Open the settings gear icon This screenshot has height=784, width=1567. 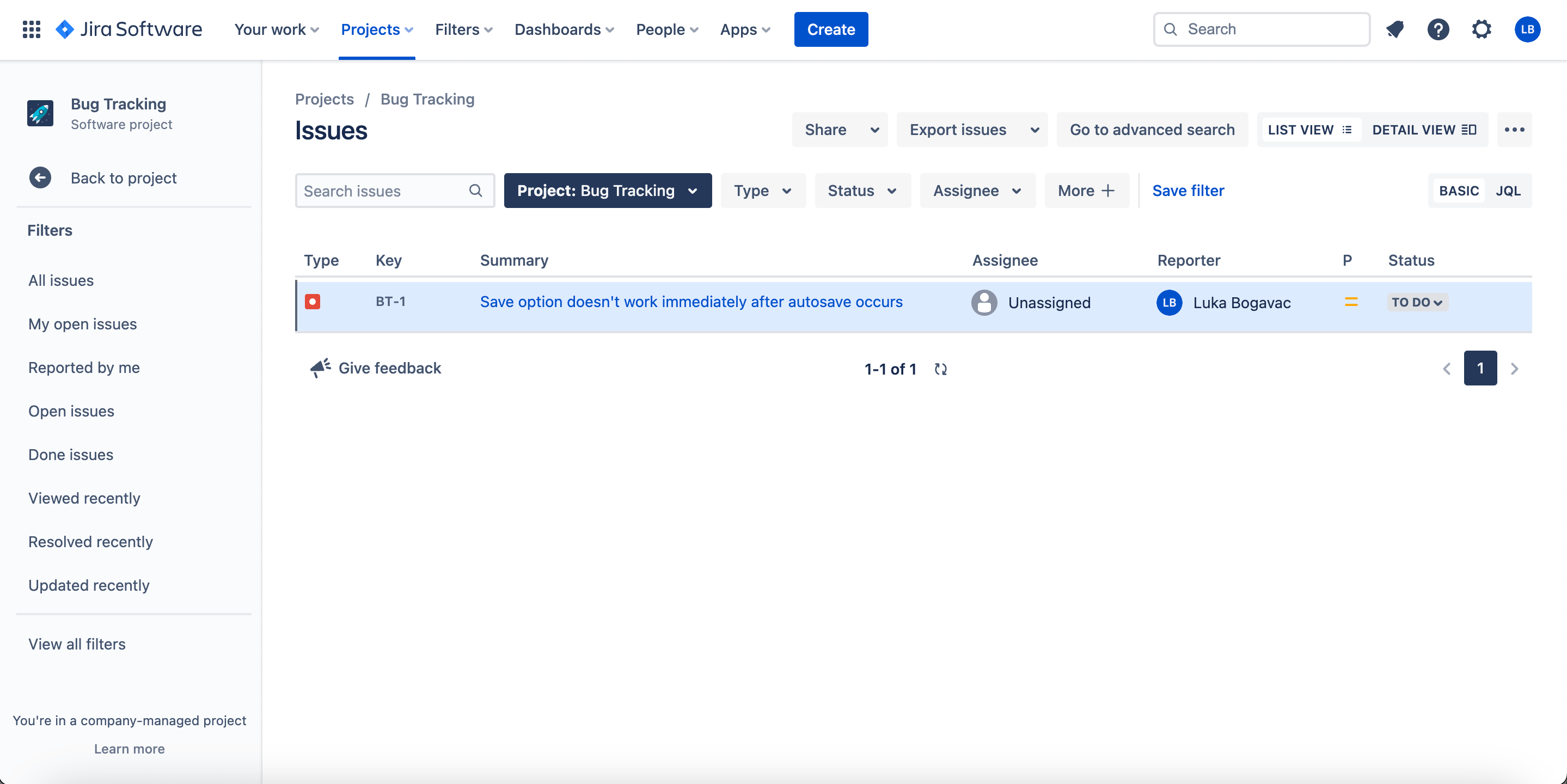(x=1481, y=29)
